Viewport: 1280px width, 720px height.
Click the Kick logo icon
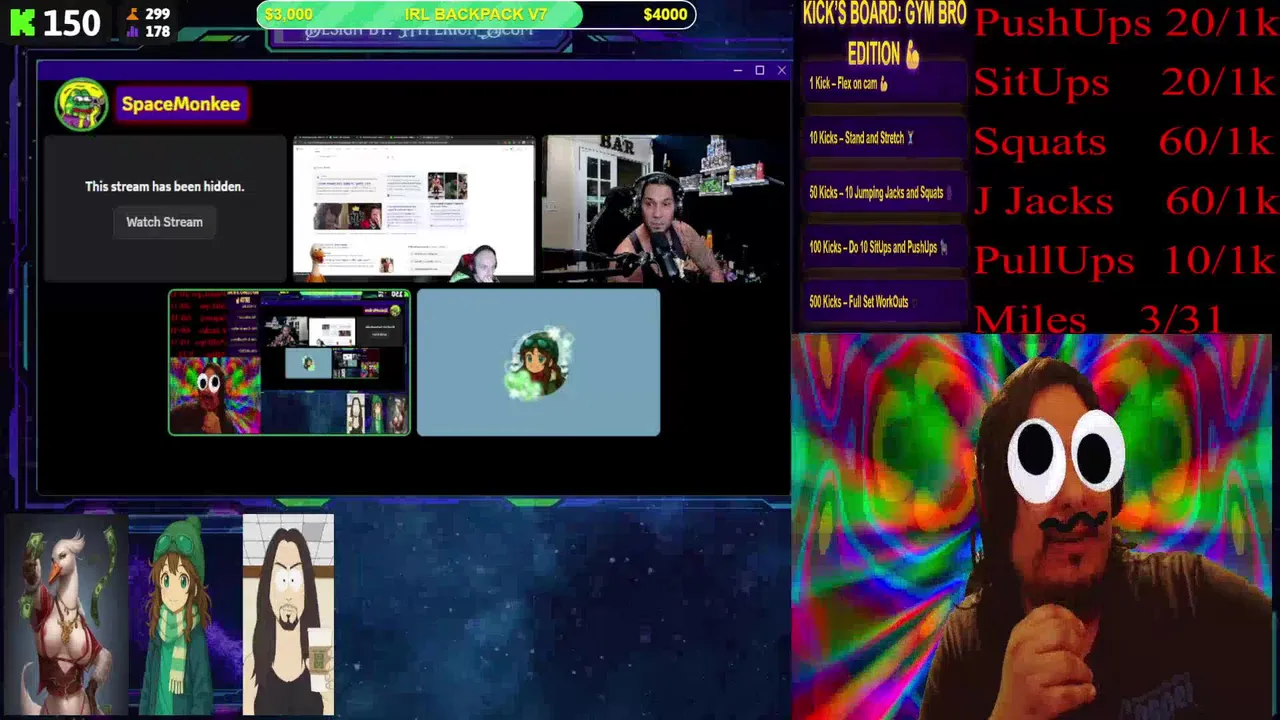tap(22, 21)
